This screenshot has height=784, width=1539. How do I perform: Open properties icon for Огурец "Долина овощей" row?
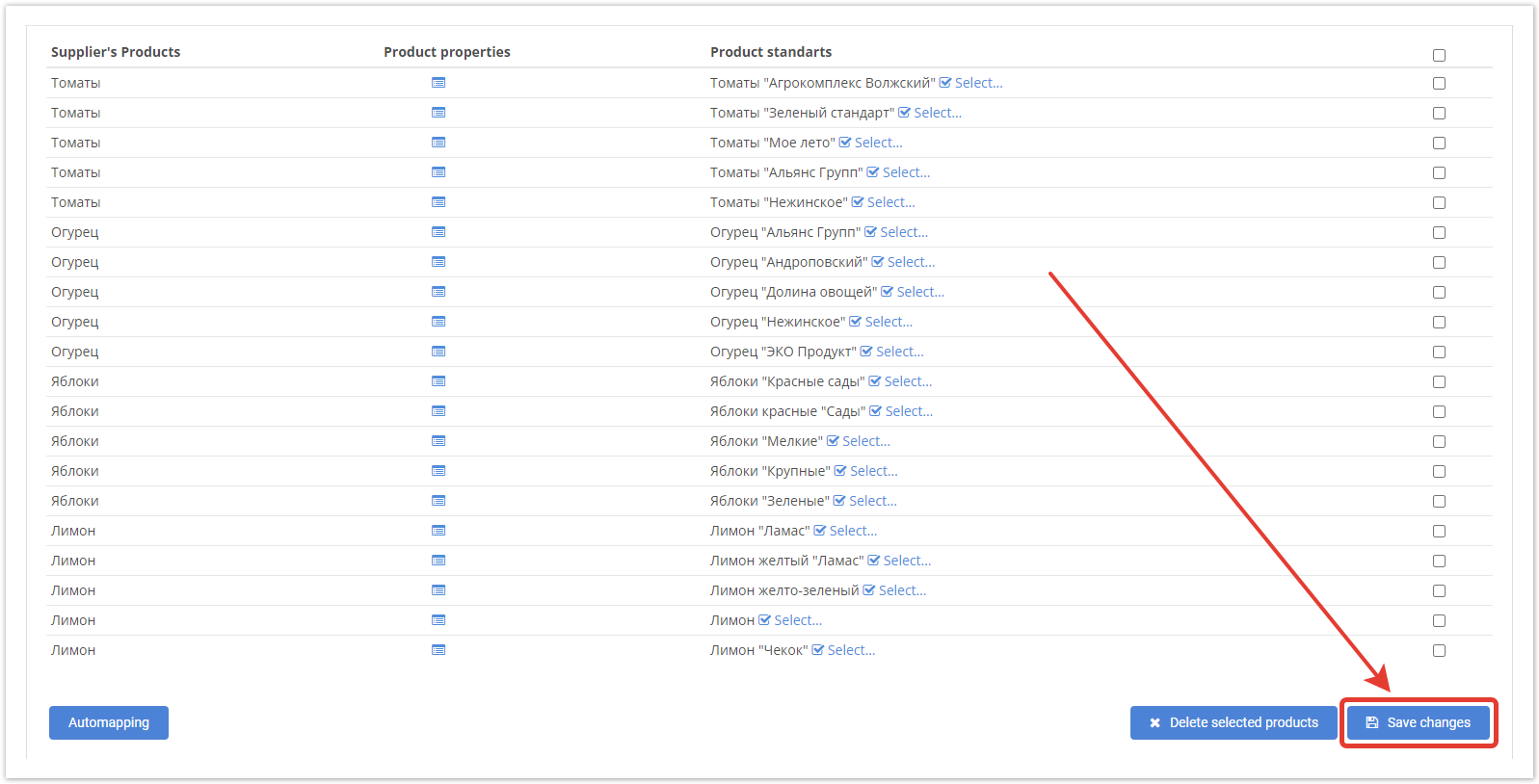click(438, 292)
